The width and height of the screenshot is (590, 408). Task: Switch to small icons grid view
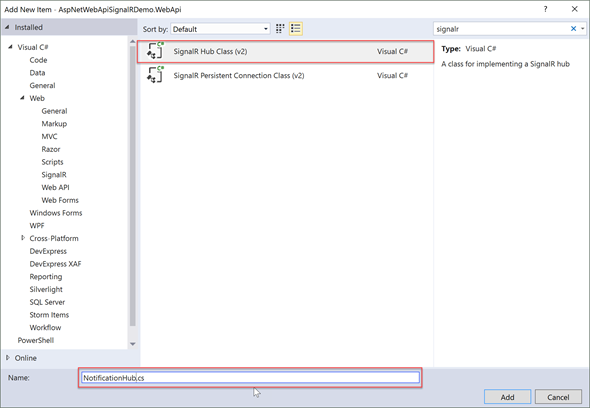coord(280,29)
